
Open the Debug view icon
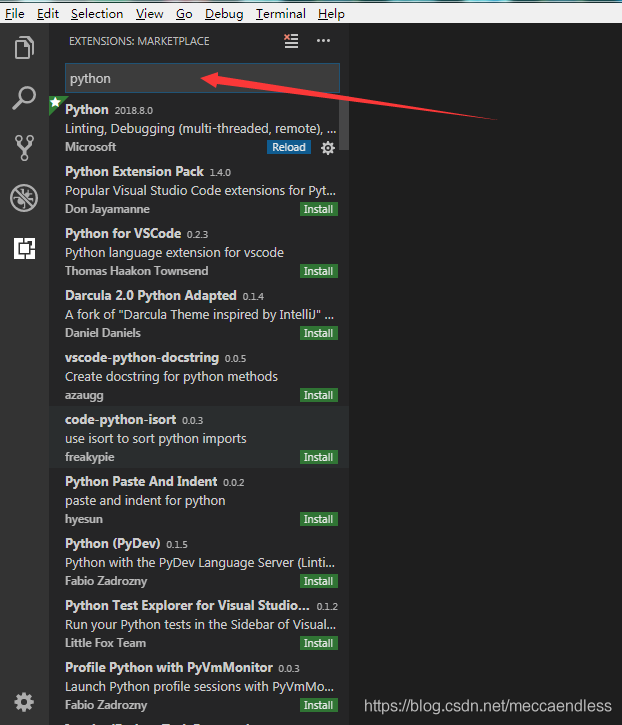[24, 198]
